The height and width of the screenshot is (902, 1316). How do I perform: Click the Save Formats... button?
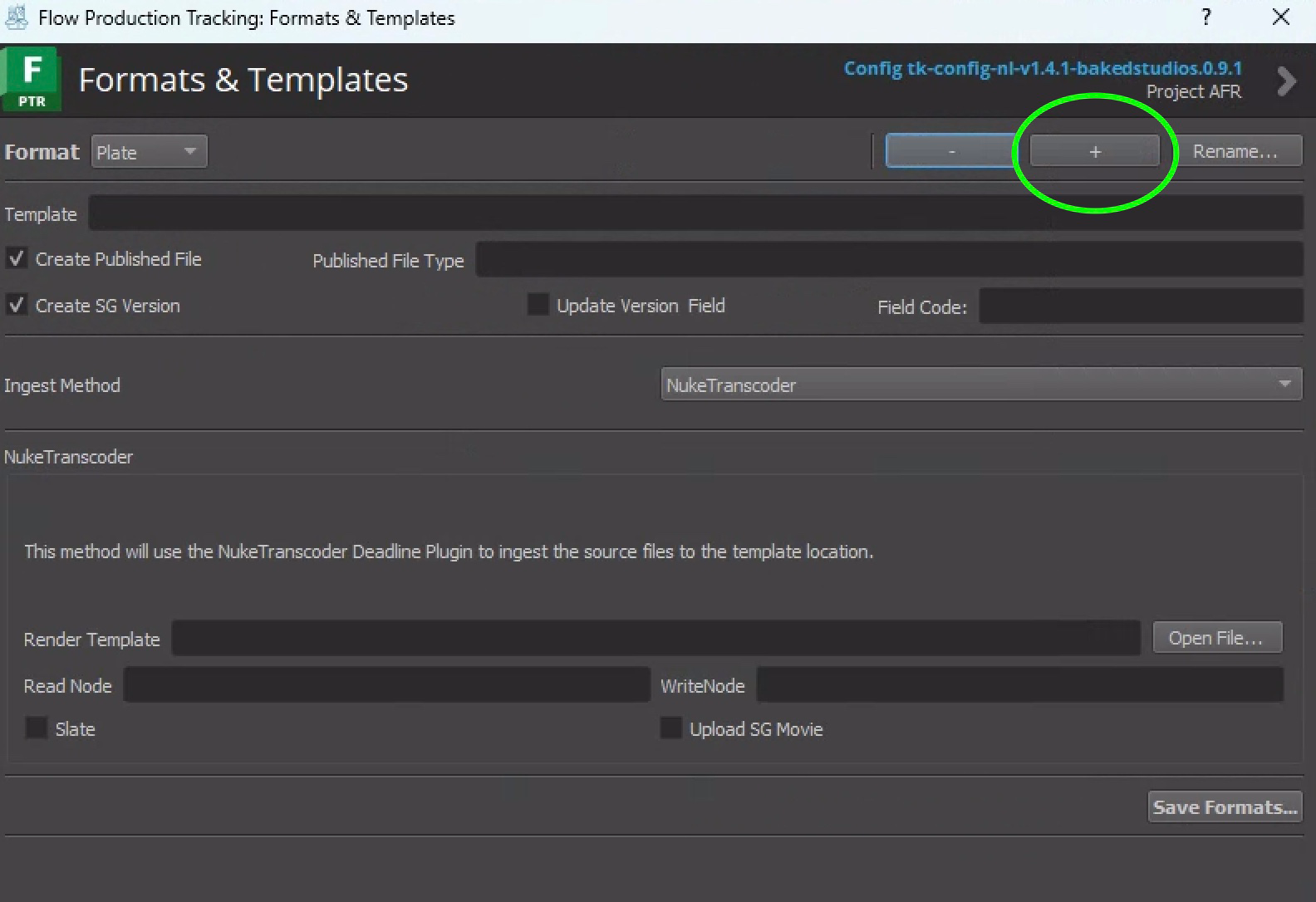point(1225,806)
